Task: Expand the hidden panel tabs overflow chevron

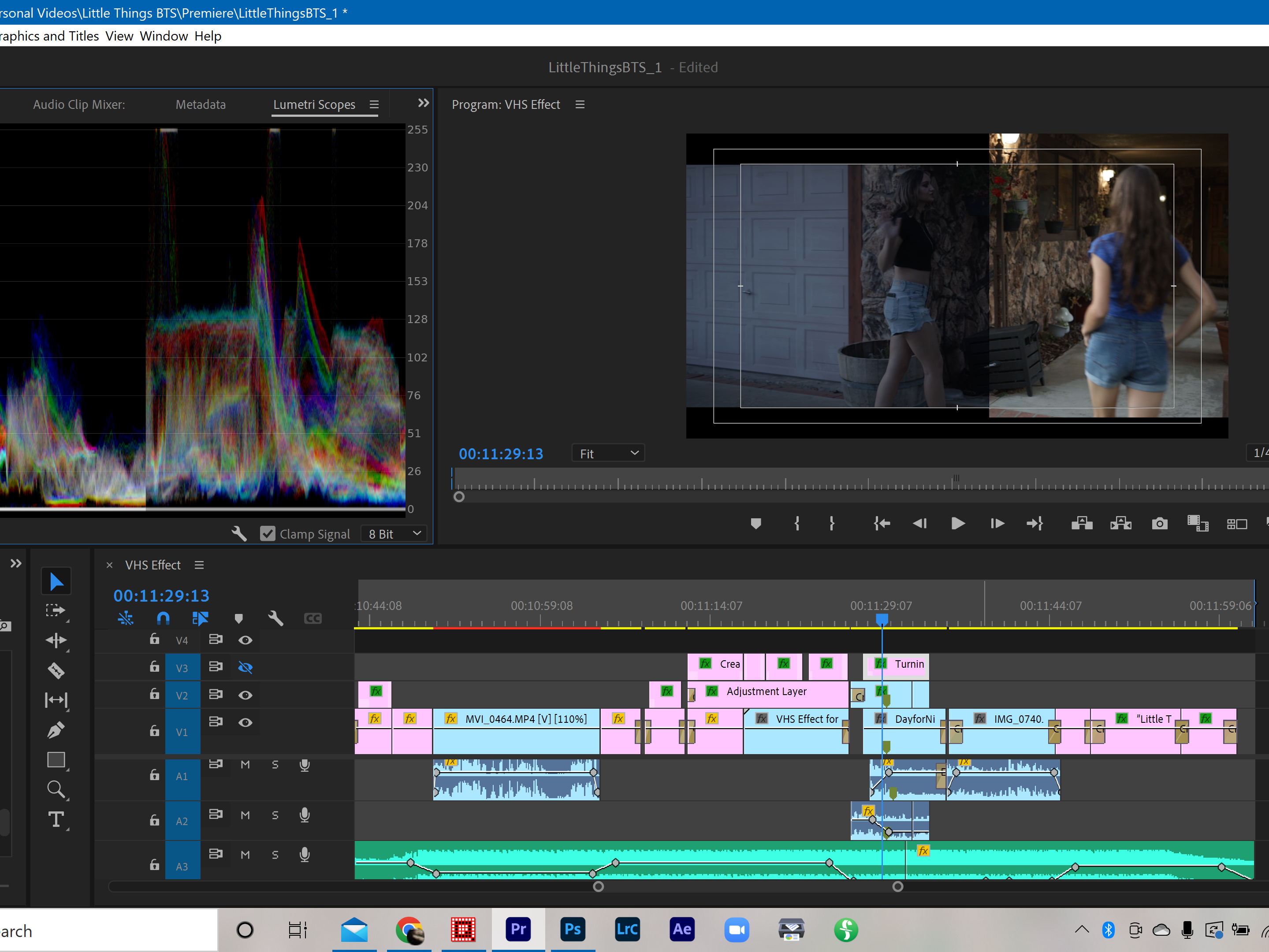Action: 424,103
